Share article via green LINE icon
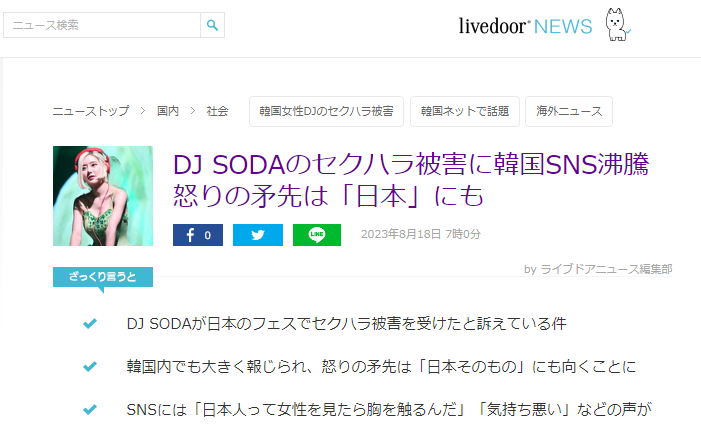This screenshot has width=701, height=448. 317,235
